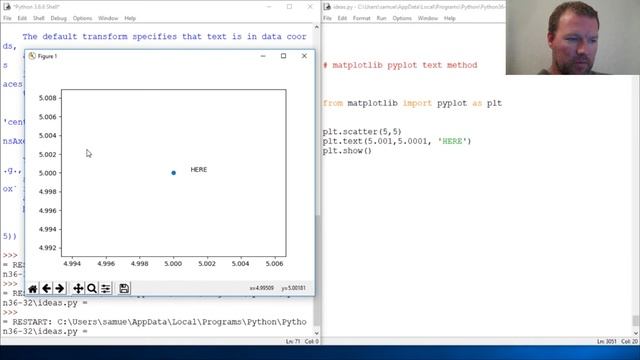
Task: Click y-axis tick label 4.992
Action: tap(47, 248)
